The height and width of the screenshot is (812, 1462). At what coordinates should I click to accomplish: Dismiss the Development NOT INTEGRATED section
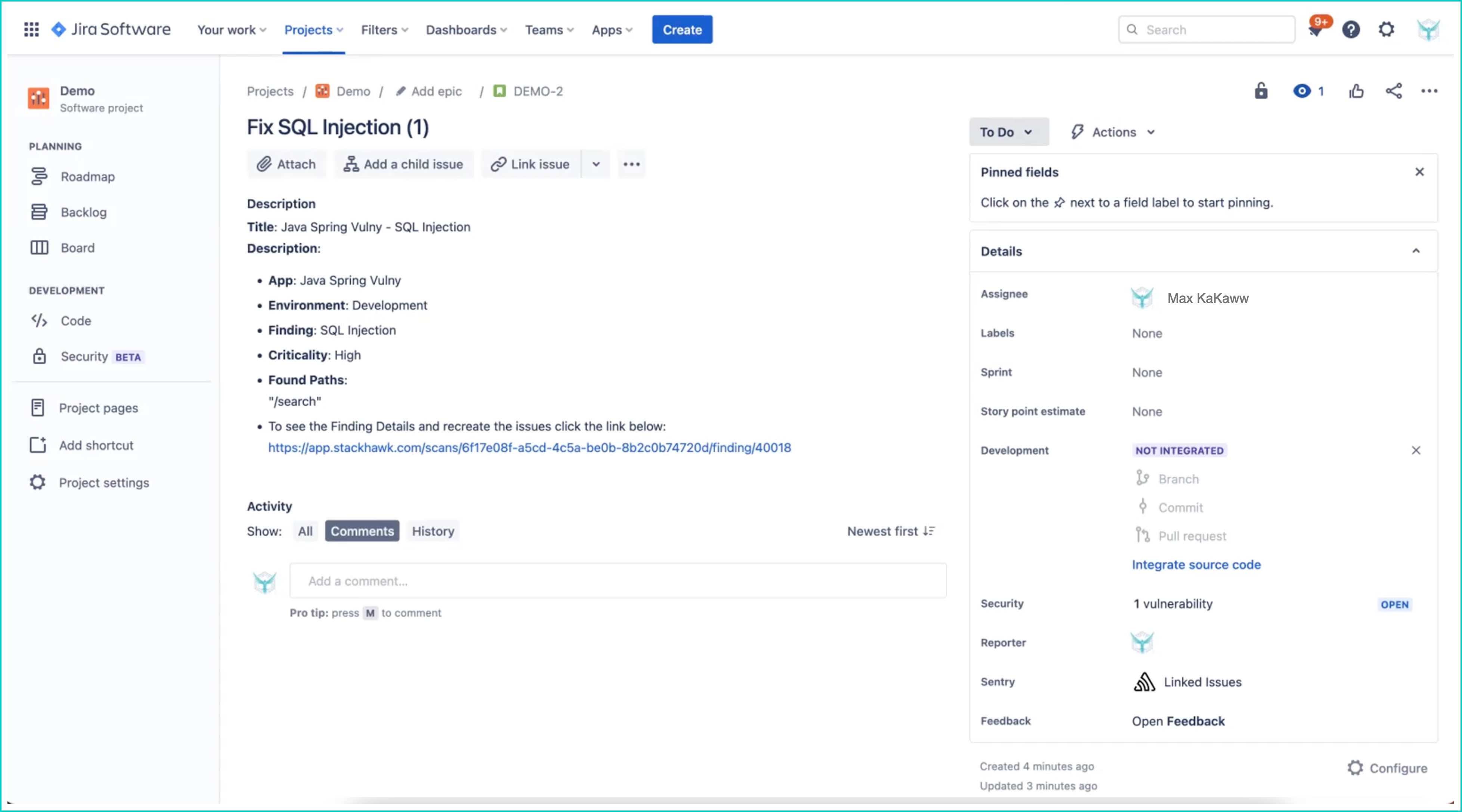point(1416,450)
